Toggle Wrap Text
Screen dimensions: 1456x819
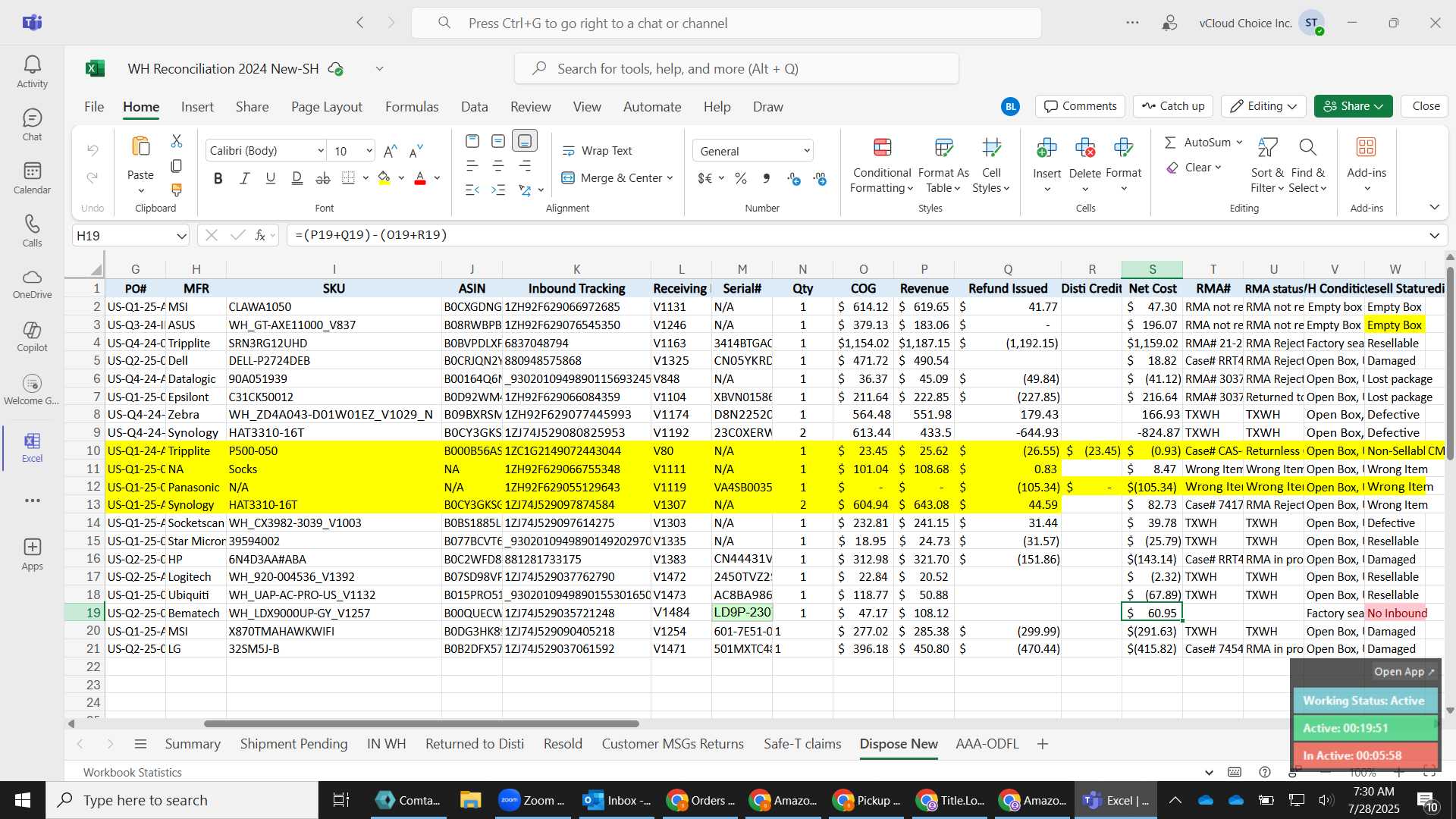tap(597, 151)
